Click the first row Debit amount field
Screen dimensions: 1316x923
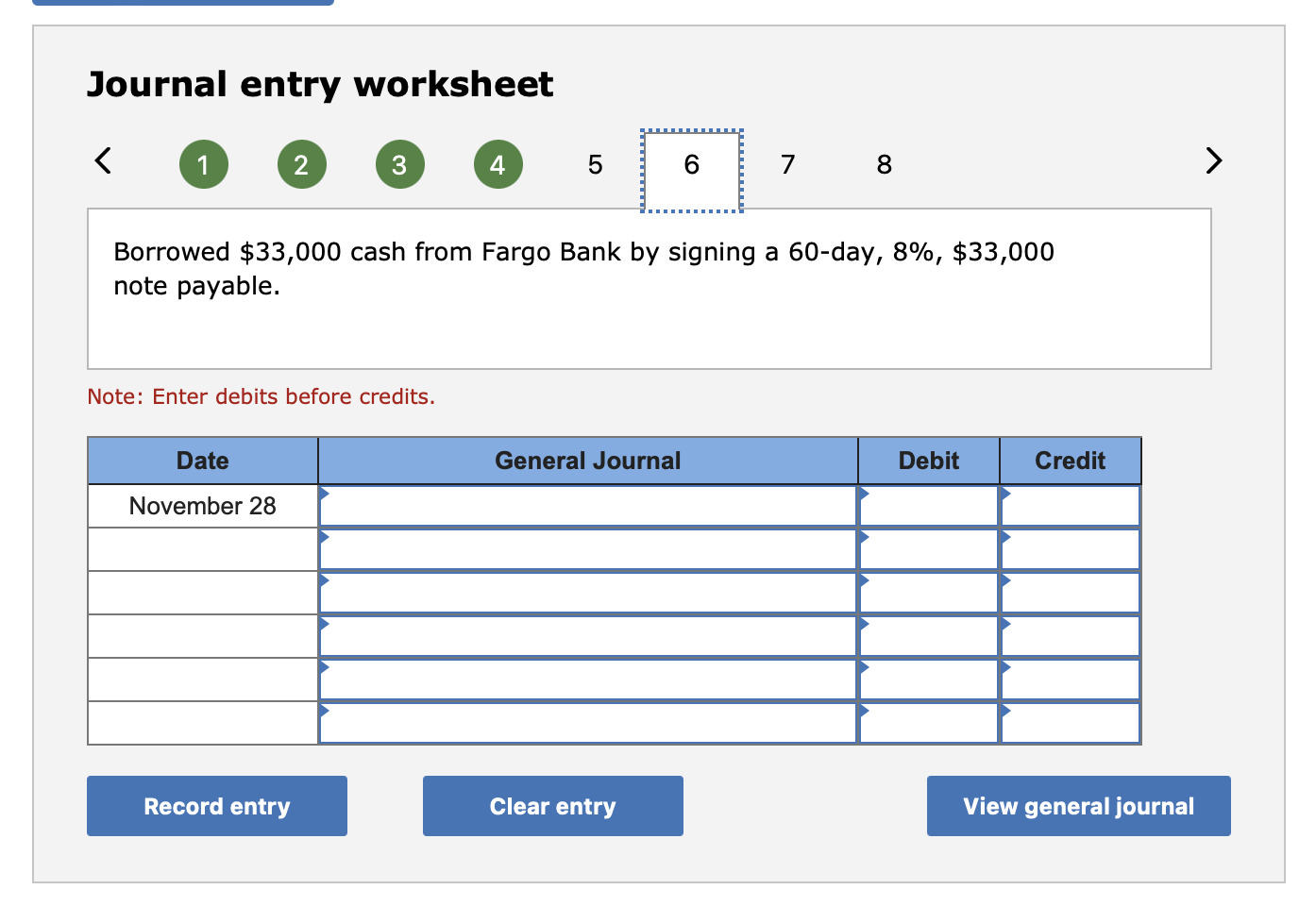(930, 506)
